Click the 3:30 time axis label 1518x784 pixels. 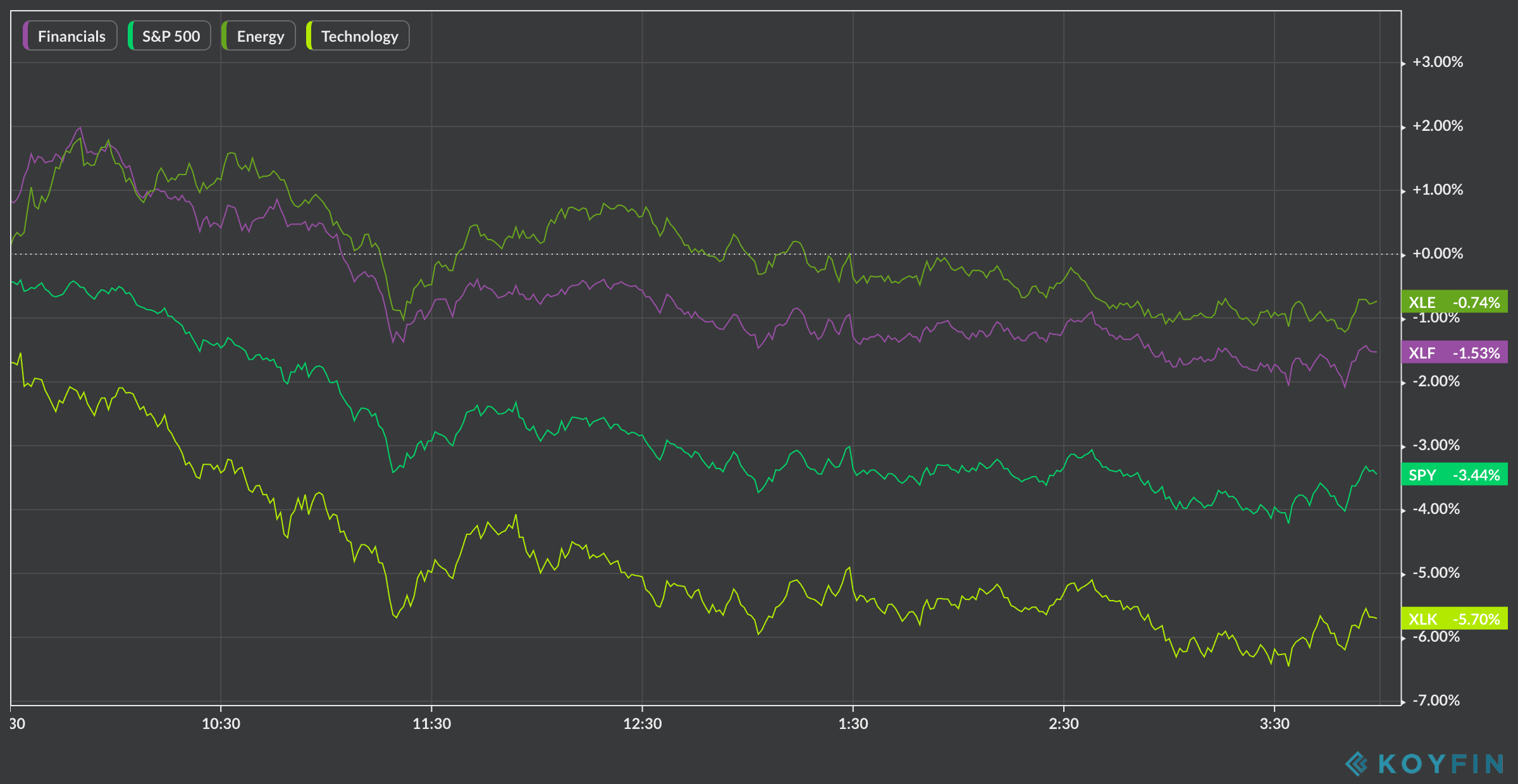pyautogui.click(x=1274, y=724)
